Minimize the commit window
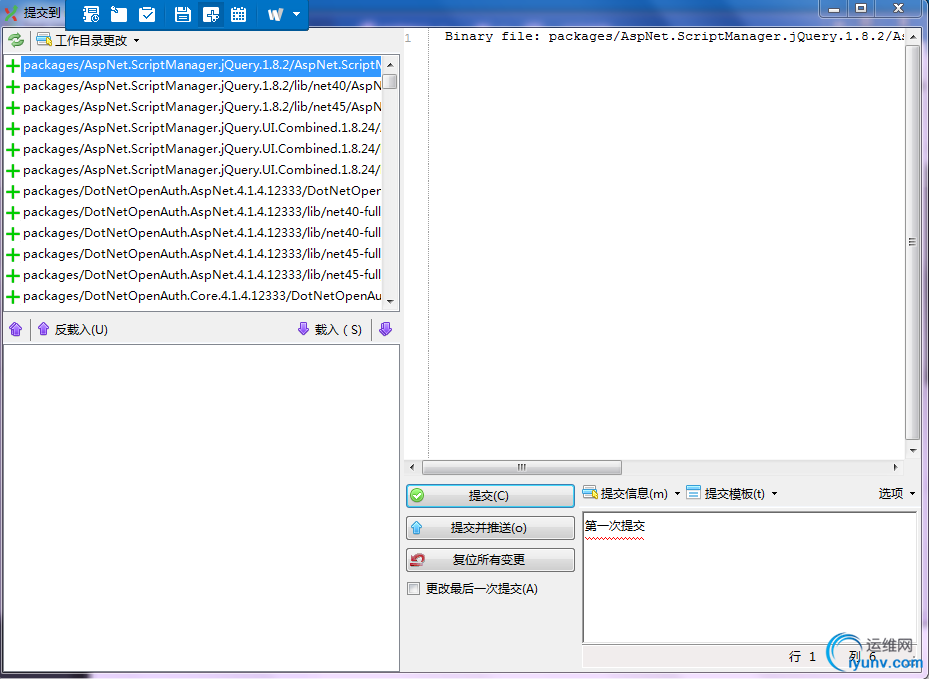Image resolution: width=929 pixels, height=679 pixels. (x=834, y=9)
